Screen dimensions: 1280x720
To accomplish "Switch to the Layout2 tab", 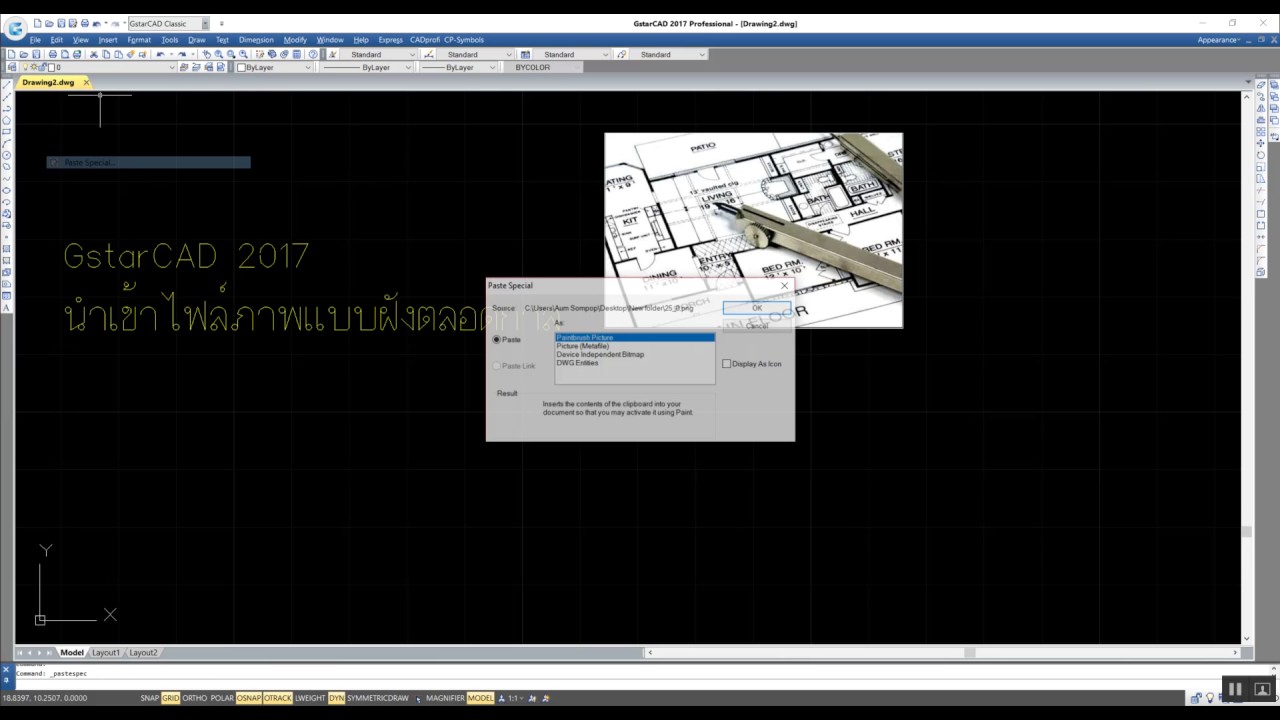I will click(143, 652).
